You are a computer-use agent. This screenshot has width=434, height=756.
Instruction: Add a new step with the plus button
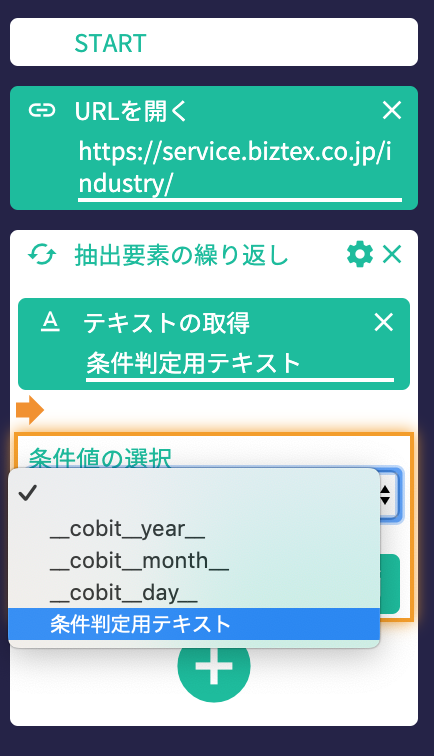pyautogui.click(x=214, y=666)
